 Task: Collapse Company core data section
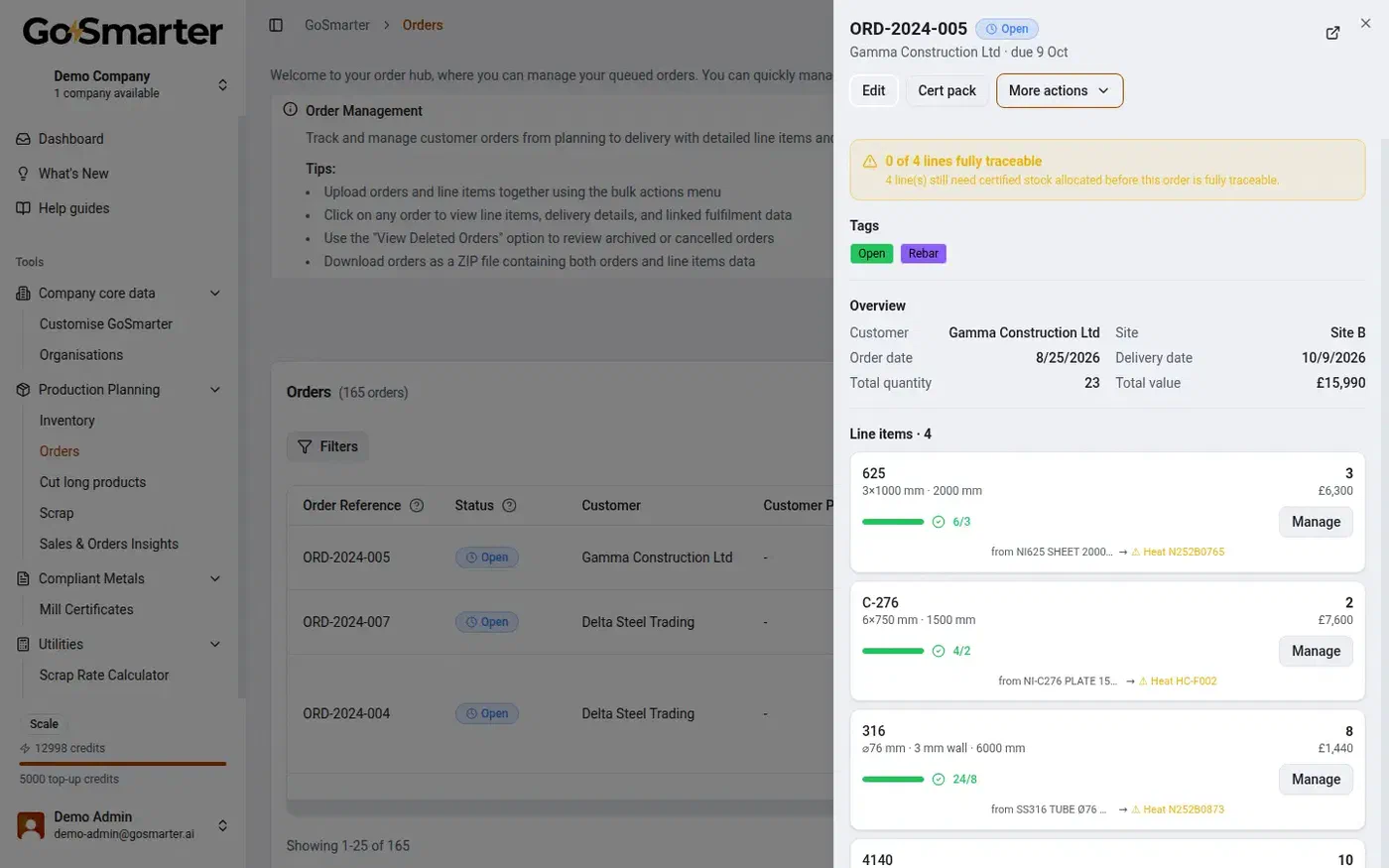point(215,294)
